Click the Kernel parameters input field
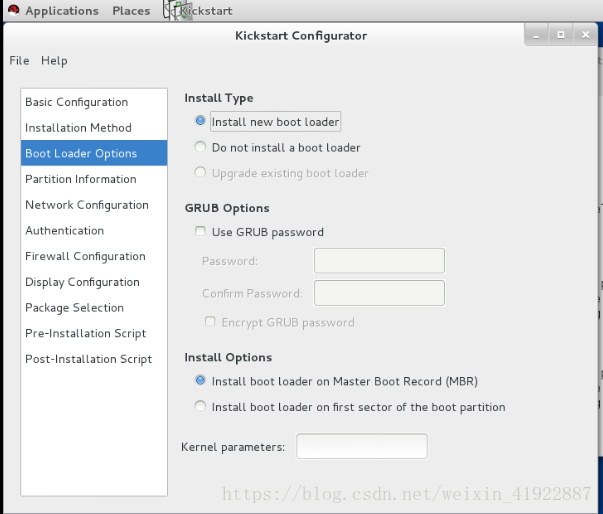 pyautogui.click(x=361, y=446)
